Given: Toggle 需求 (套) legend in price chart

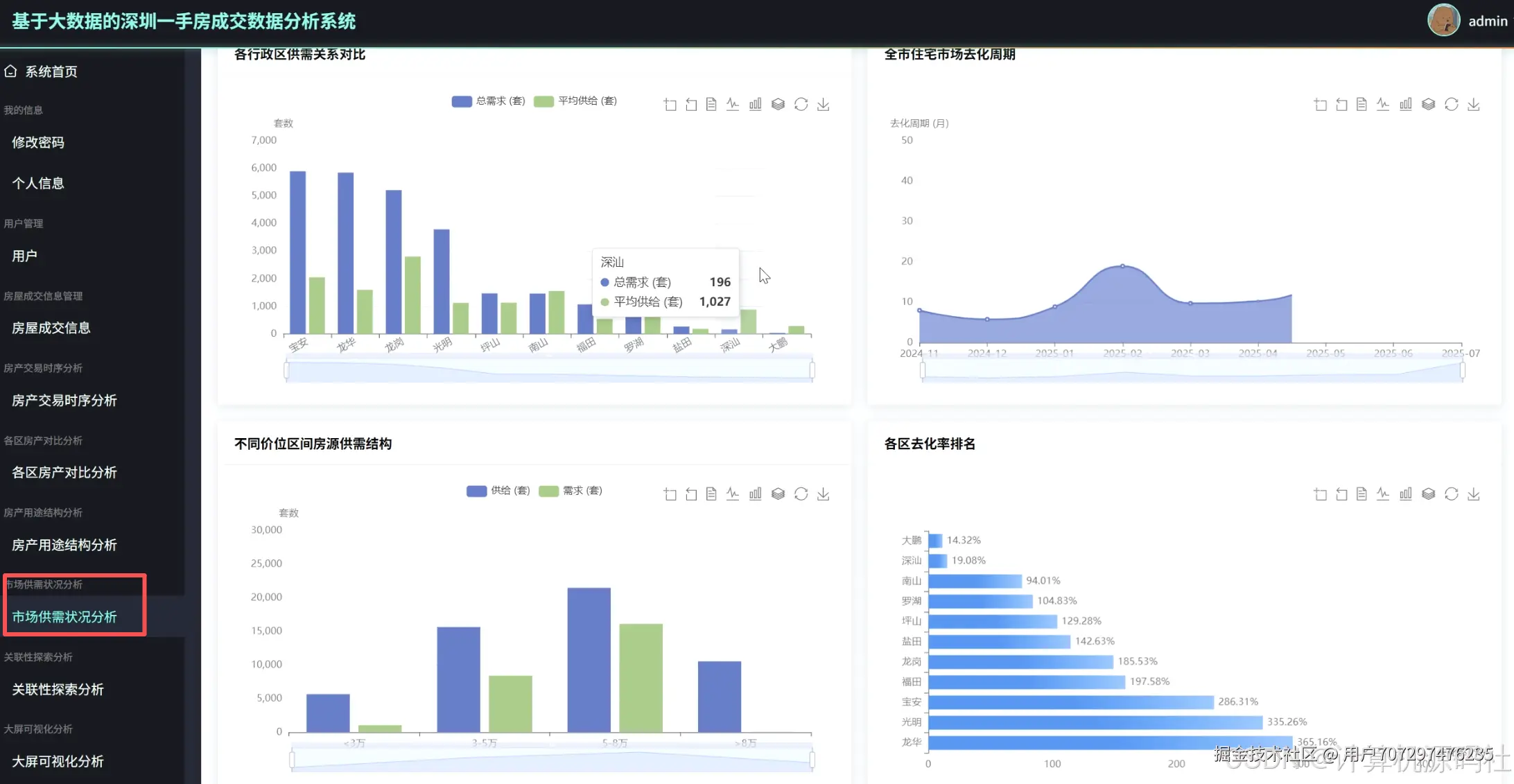Looking at the screenshot, I should [x=571, y=491].
